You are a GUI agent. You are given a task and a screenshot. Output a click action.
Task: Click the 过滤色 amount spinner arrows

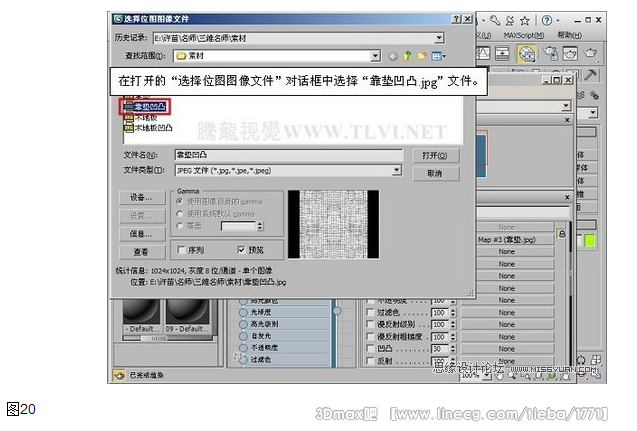453,313
